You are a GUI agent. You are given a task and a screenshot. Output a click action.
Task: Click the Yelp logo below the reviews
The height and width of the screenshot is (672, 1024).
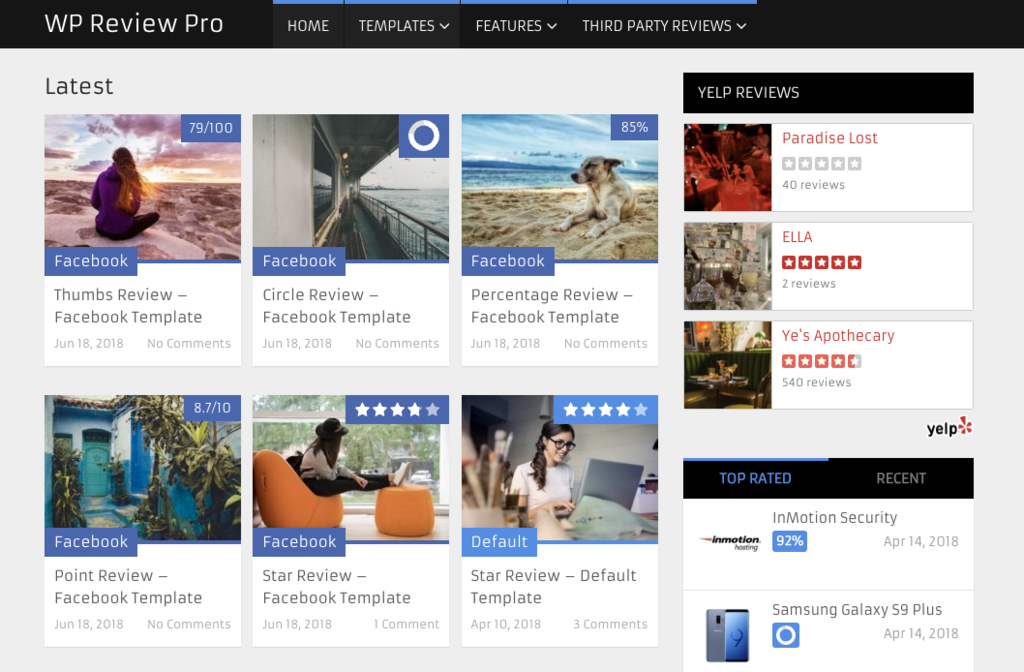(948, 428)
